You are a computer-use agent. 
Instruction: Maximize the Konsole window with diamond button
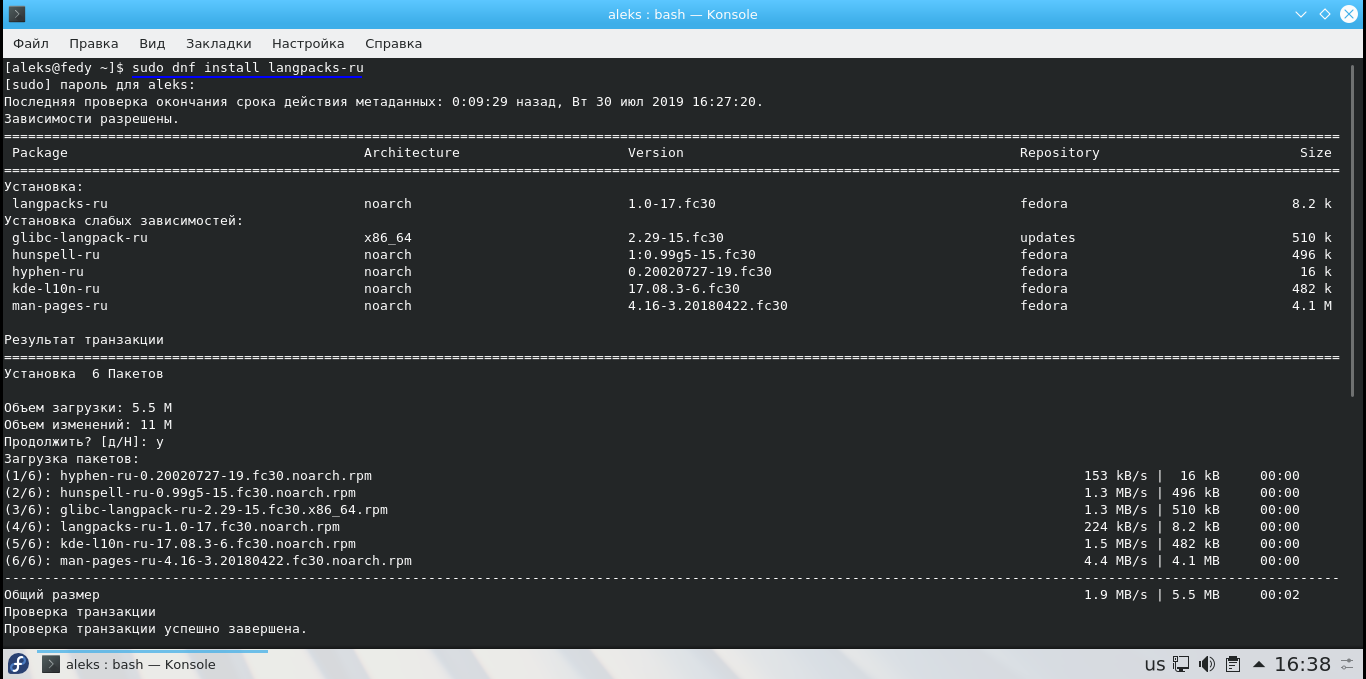[x=1325, y=14]
